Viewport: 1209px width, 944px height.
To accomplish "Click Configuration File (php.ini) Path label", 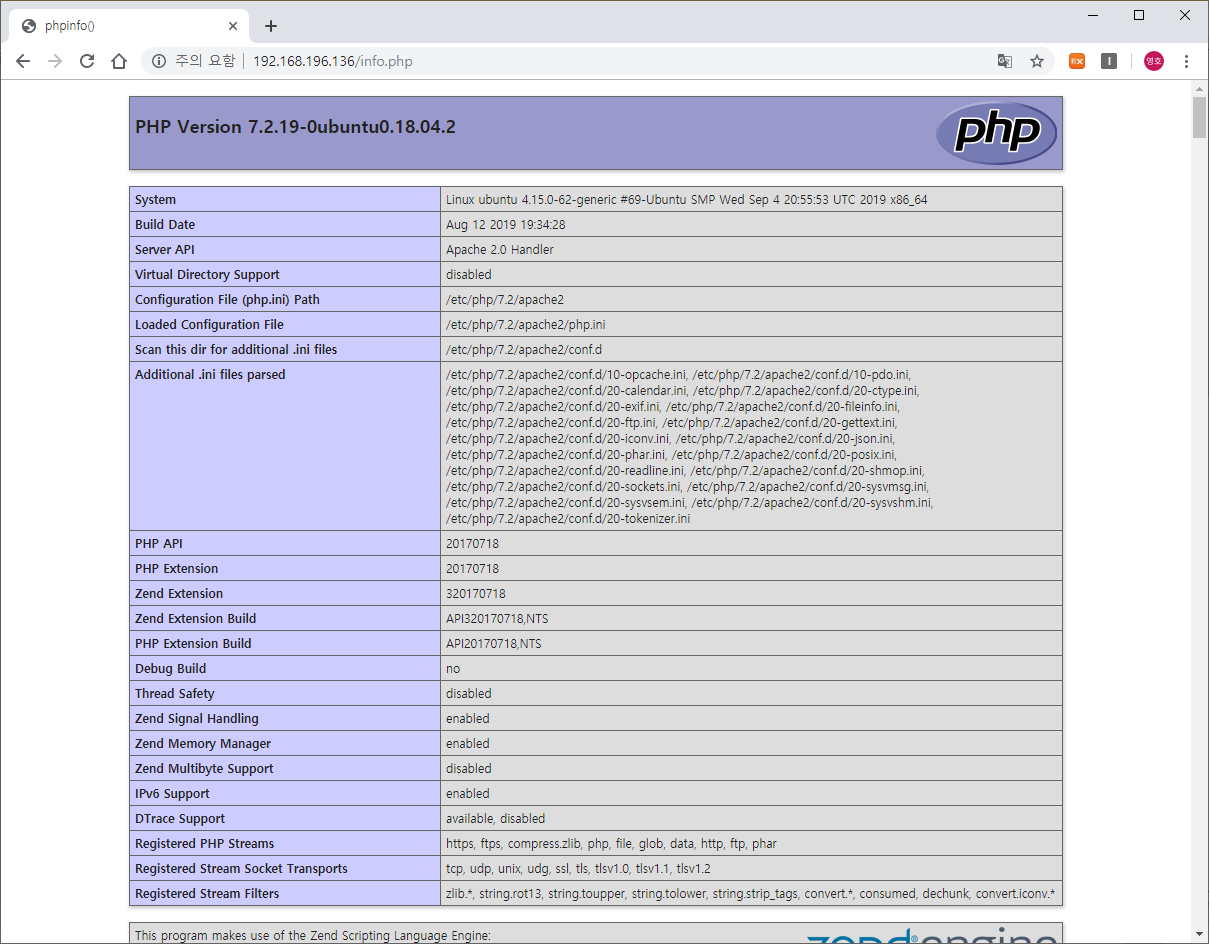I will 227,300.
